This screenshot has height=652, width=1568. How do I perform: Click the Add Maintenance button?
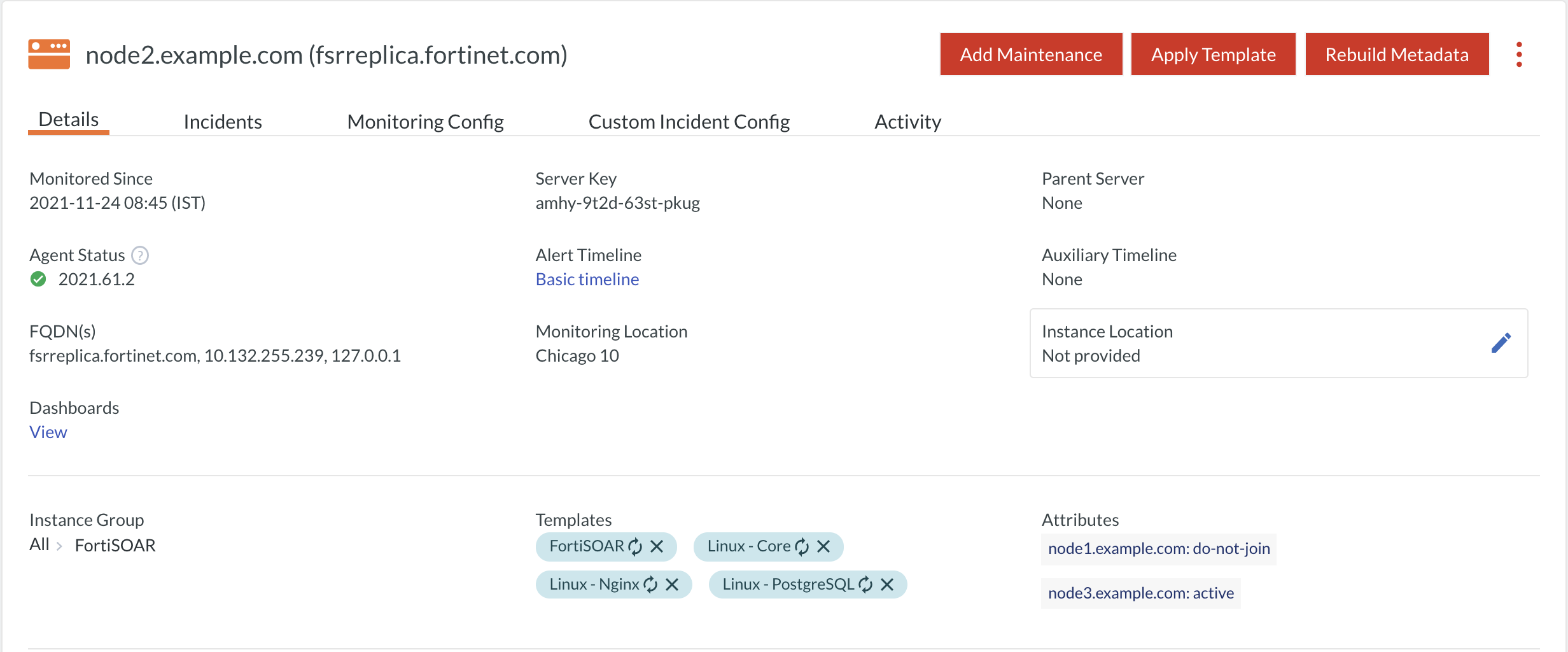coord(1031,54)
